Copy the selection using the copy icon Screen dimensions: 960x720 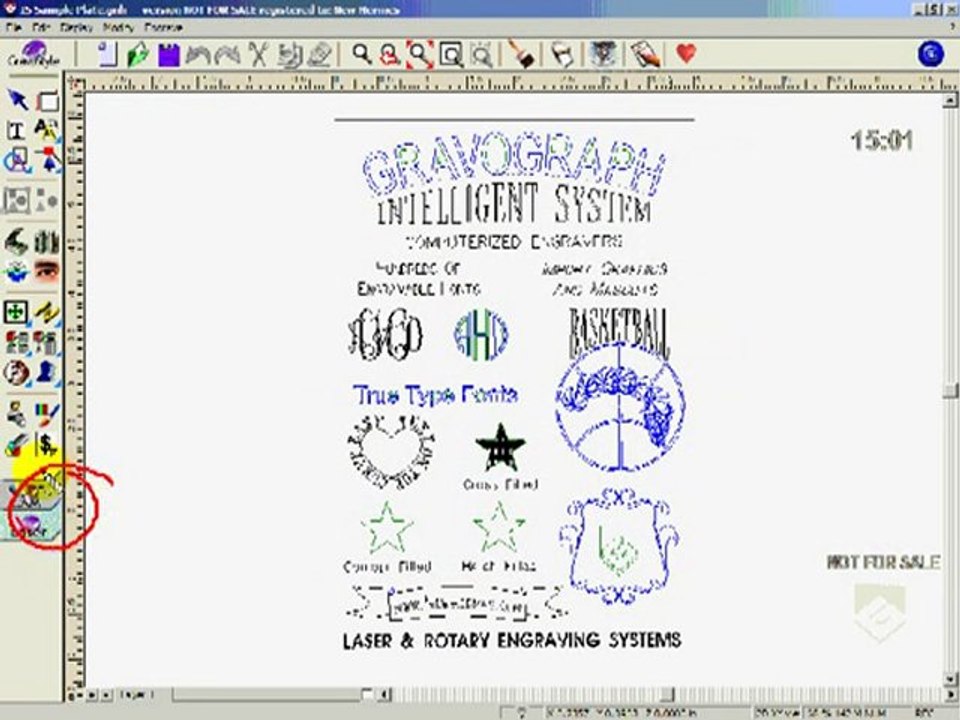click(290, 54)
